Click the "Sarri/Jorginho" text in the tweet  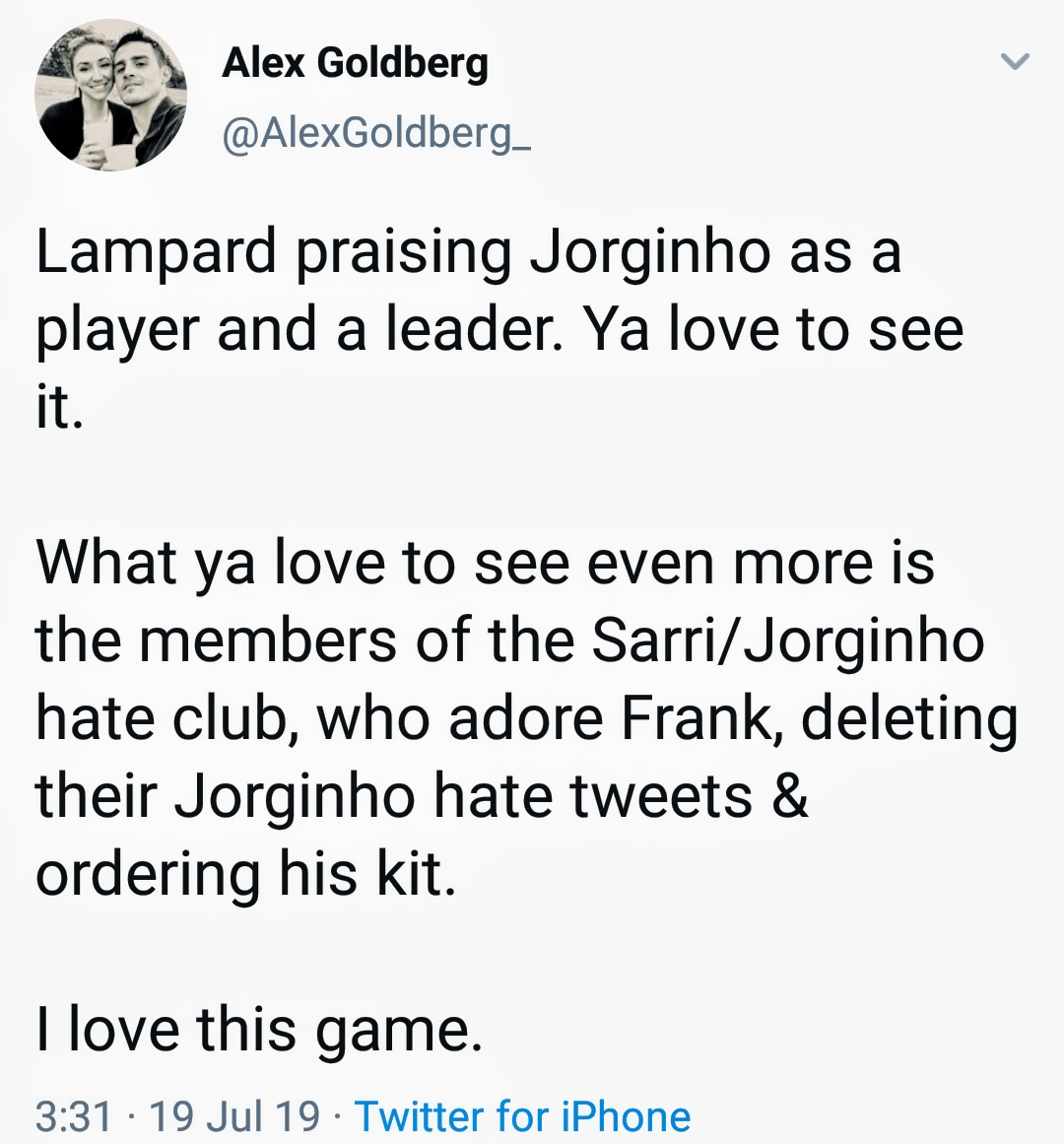(787, 640)
